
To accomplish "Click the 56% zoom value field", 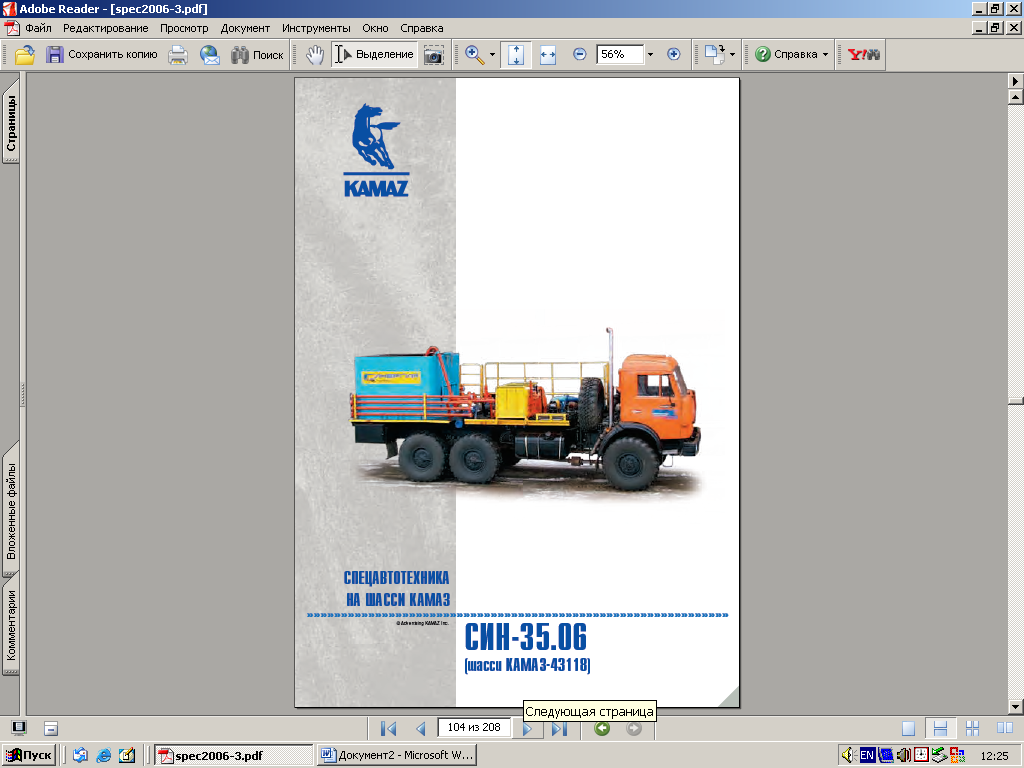I will coord(619,54).
